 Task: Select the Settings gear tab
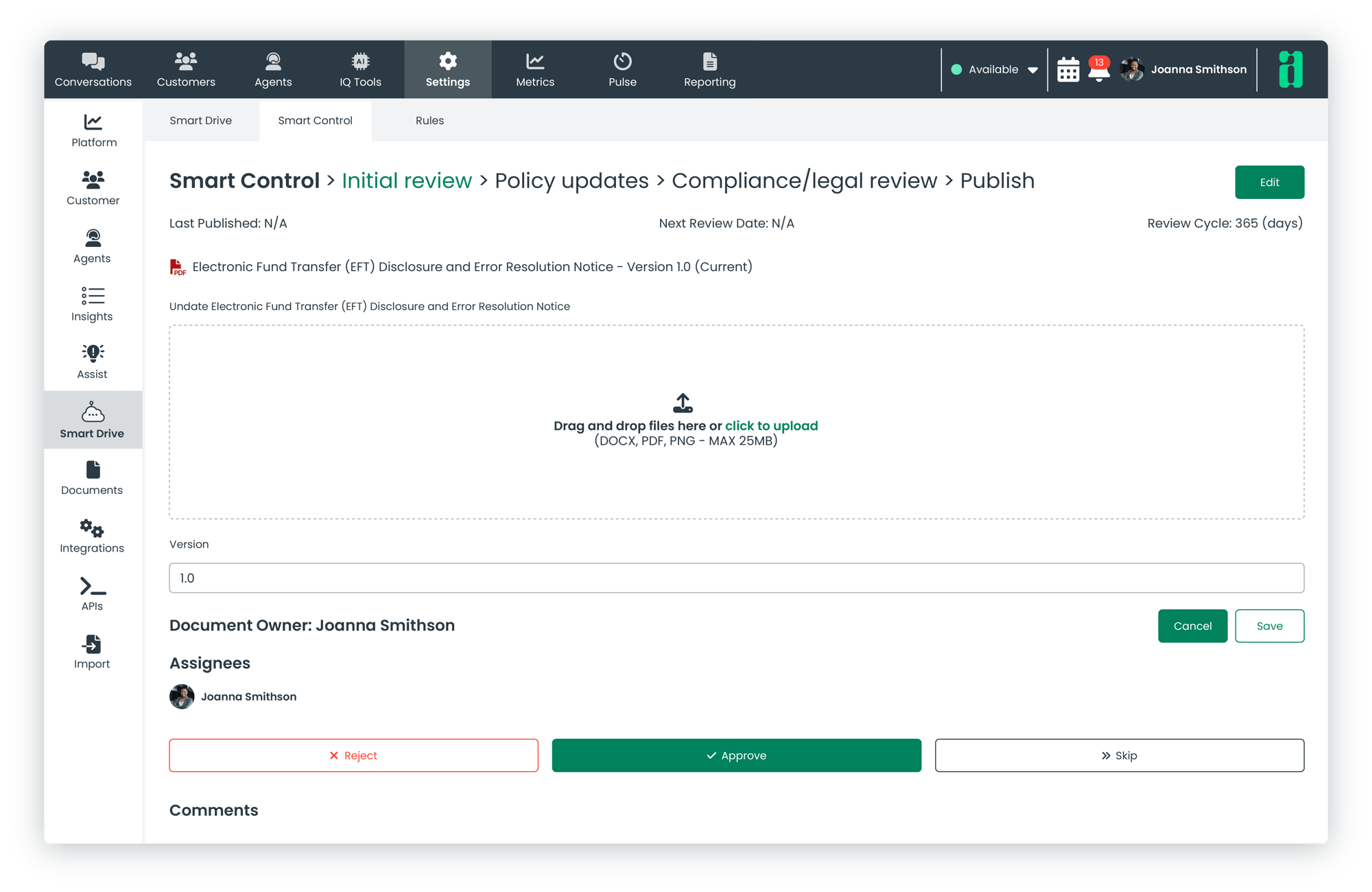[448, 69]
